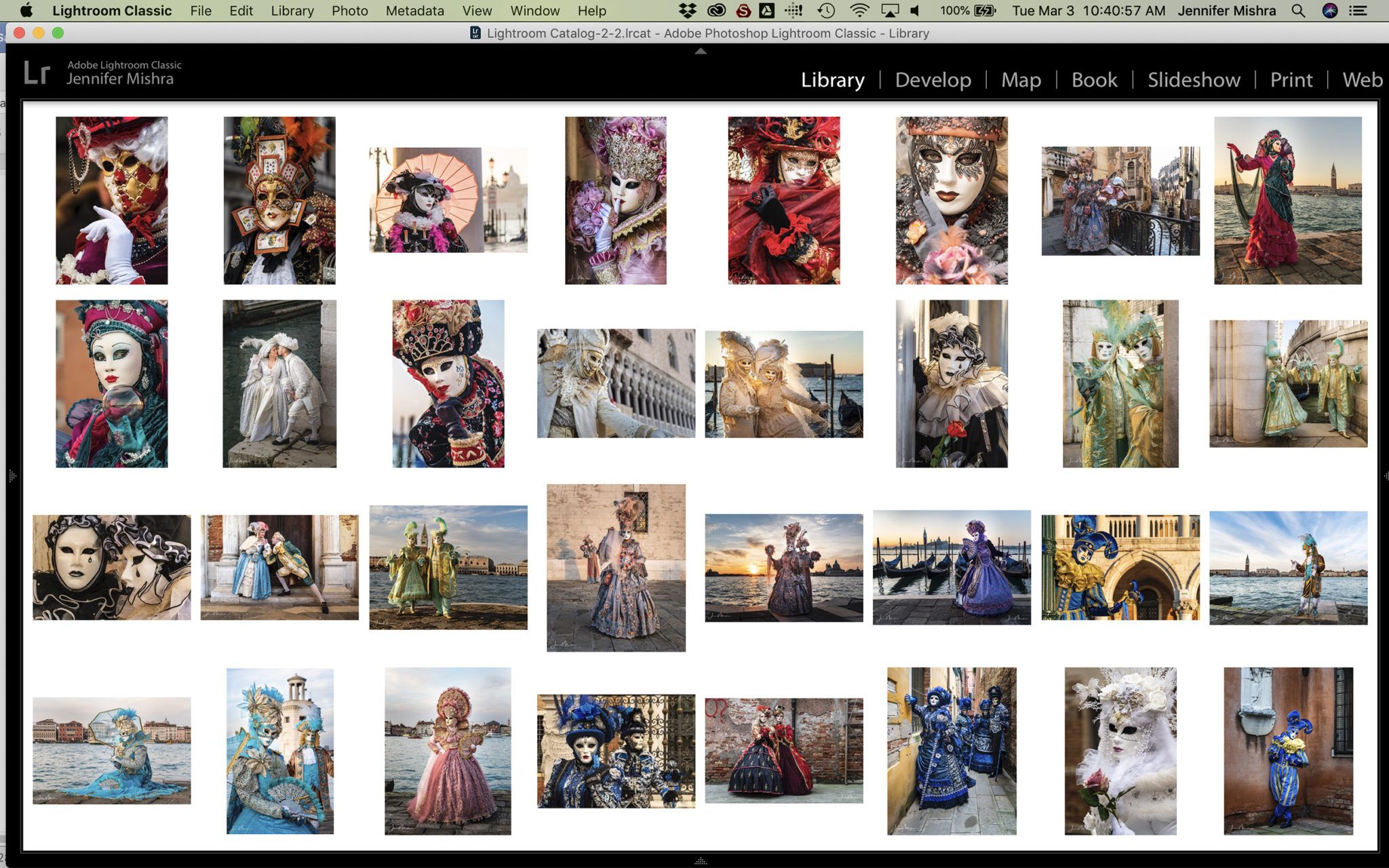The image size is (1389, 868).
Task: Select crimson dress sunset waterfront photo
Action: (x=1288, y=200)
